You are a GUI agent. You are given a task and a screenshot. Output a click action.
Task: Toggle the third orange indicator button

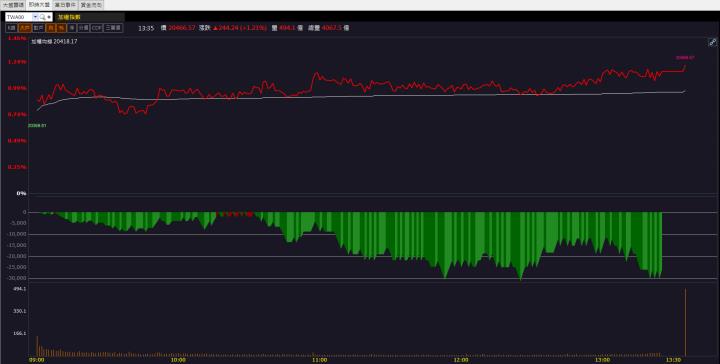61,28
